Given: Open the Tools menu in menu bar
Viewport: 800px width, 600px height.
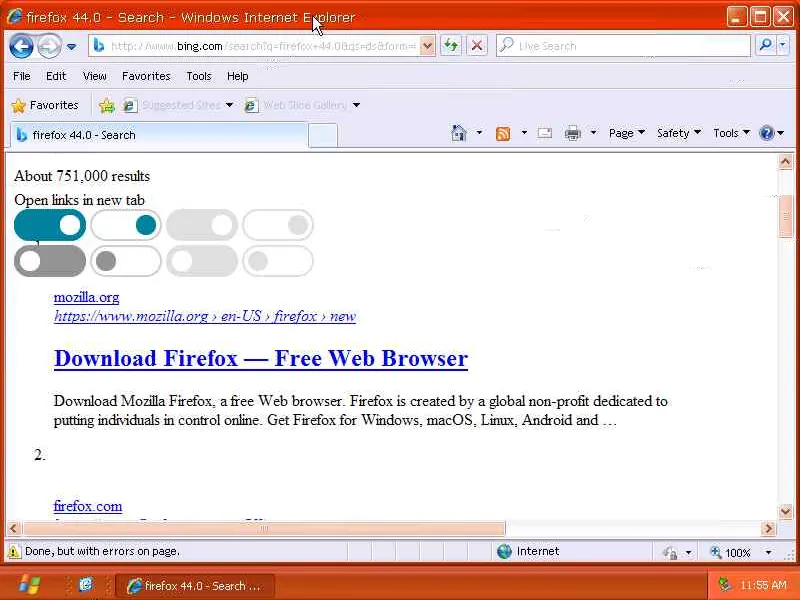Looking at the screenshot, I should (x=198, y=76).
